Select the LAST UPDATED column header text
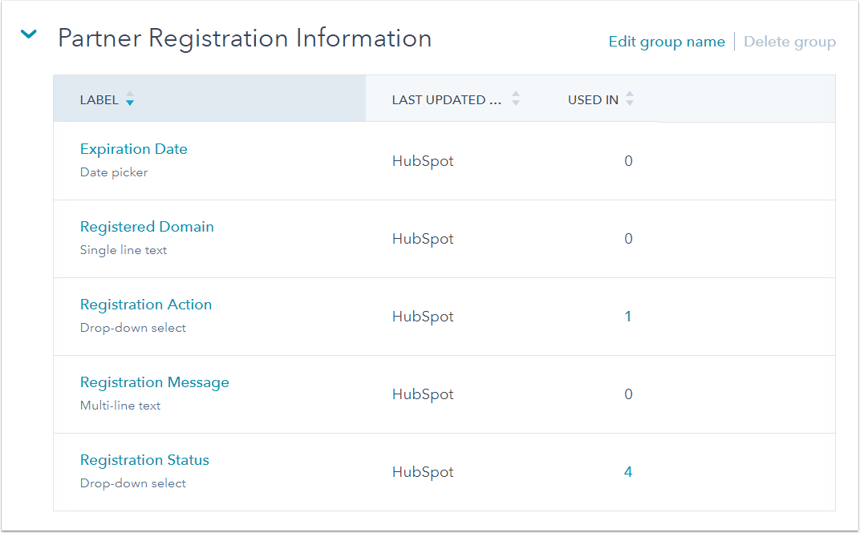The height and width of the screenshot is (533, 860). (446, 100)
